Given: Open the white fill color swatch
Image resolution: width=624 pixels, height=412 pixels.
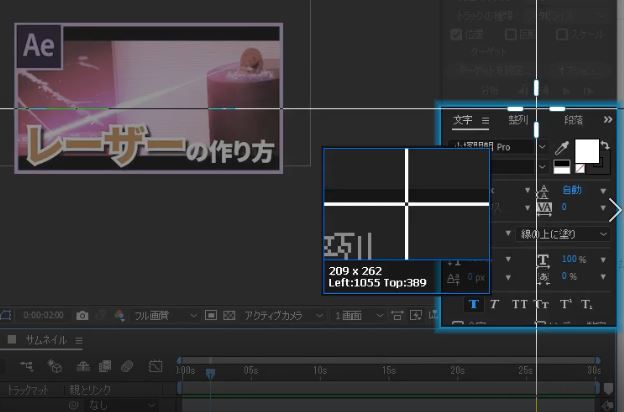Looking at the screenshot, I should pos(587,151).
